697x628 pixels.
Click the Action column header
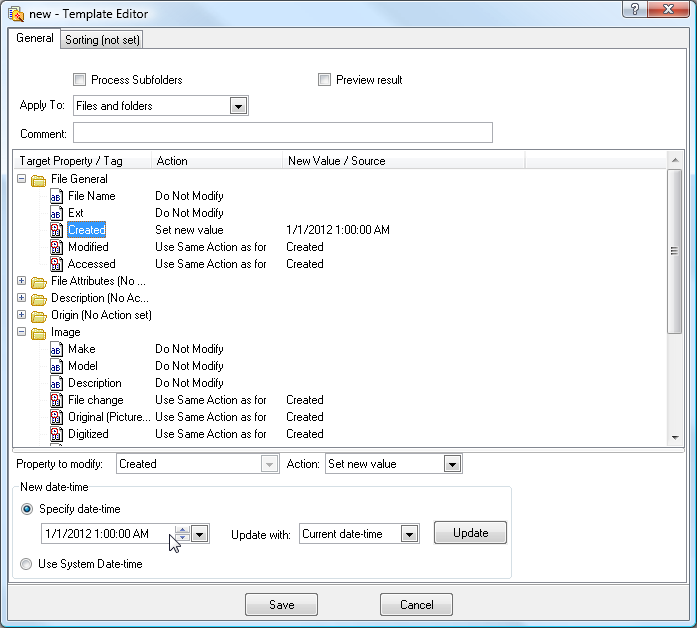217,161
